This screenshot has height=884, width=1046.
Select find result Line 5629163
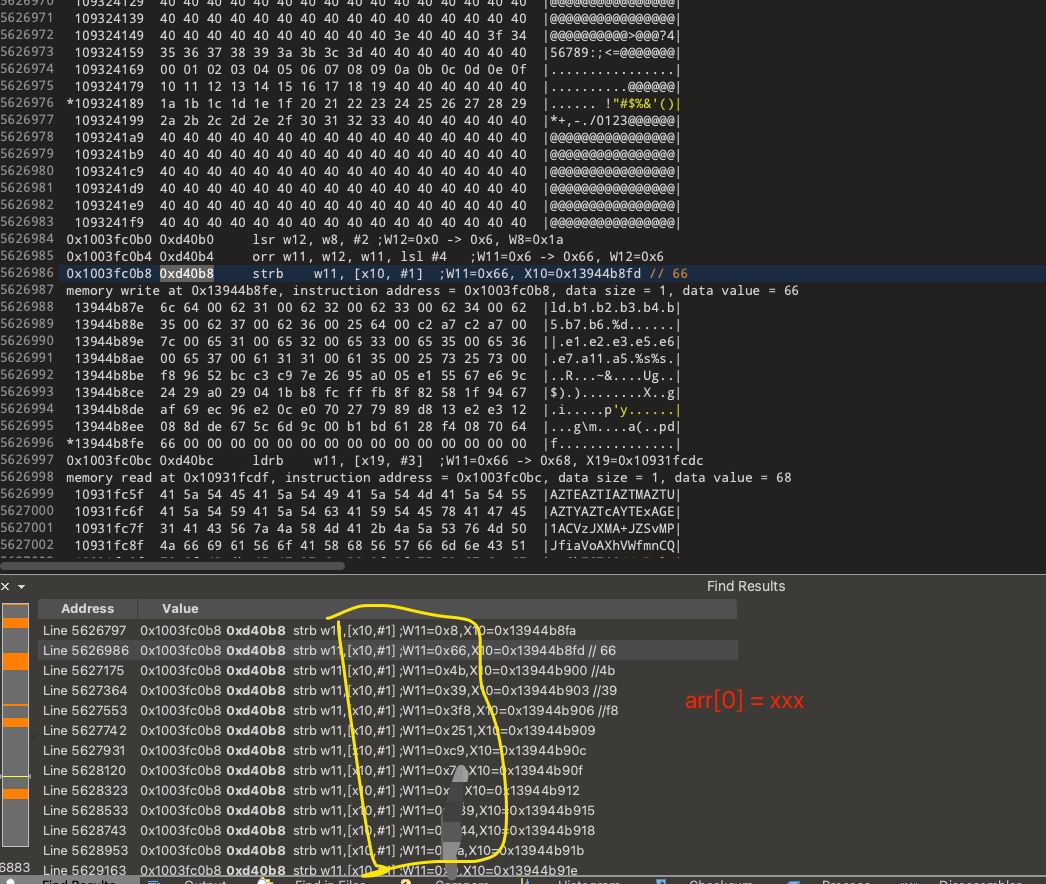point(388,870)
